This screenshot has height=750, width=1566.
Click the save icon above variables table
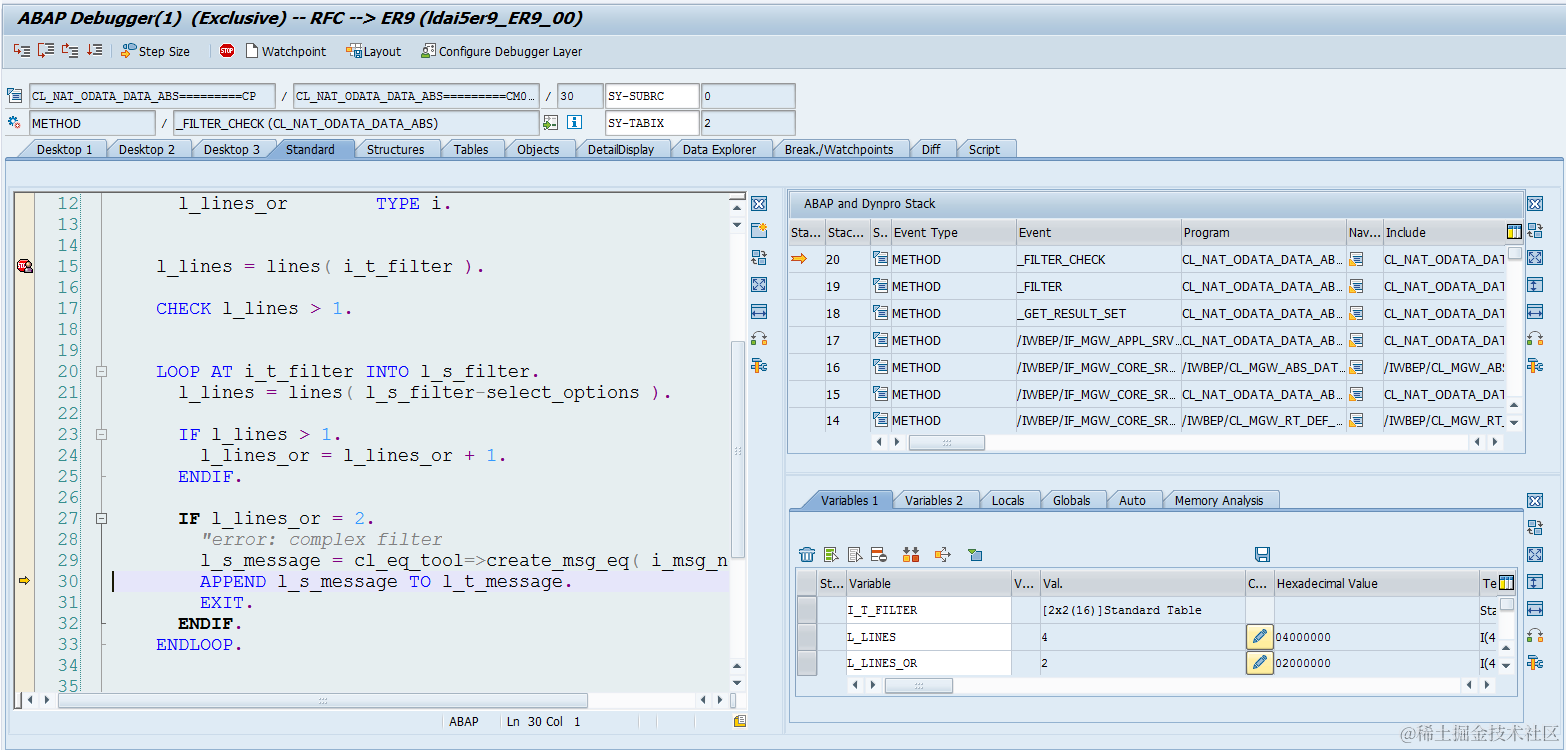tap(1262, 554)
